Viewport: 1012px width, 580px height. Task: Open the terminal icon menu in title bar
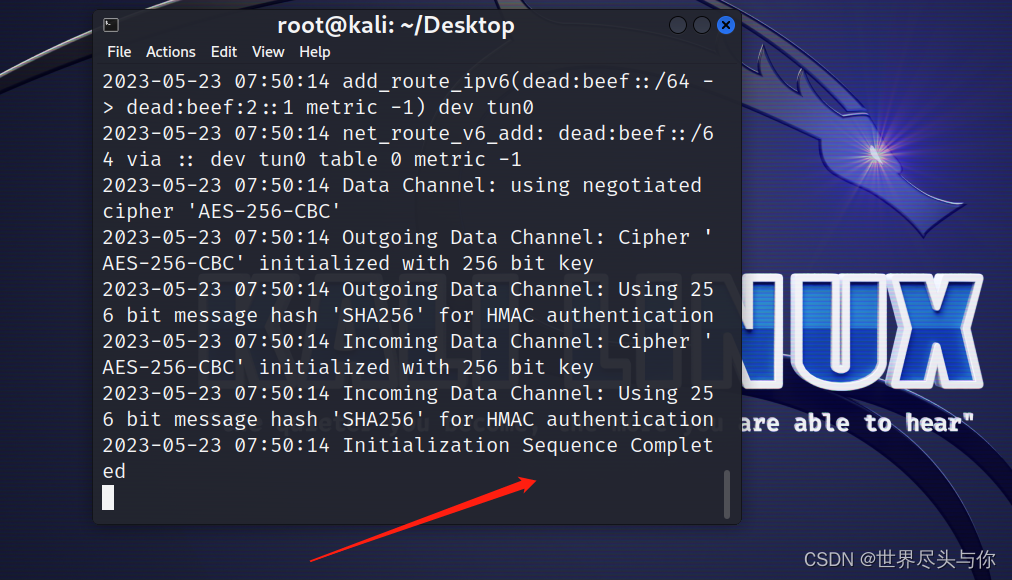[x=111, y=25]
